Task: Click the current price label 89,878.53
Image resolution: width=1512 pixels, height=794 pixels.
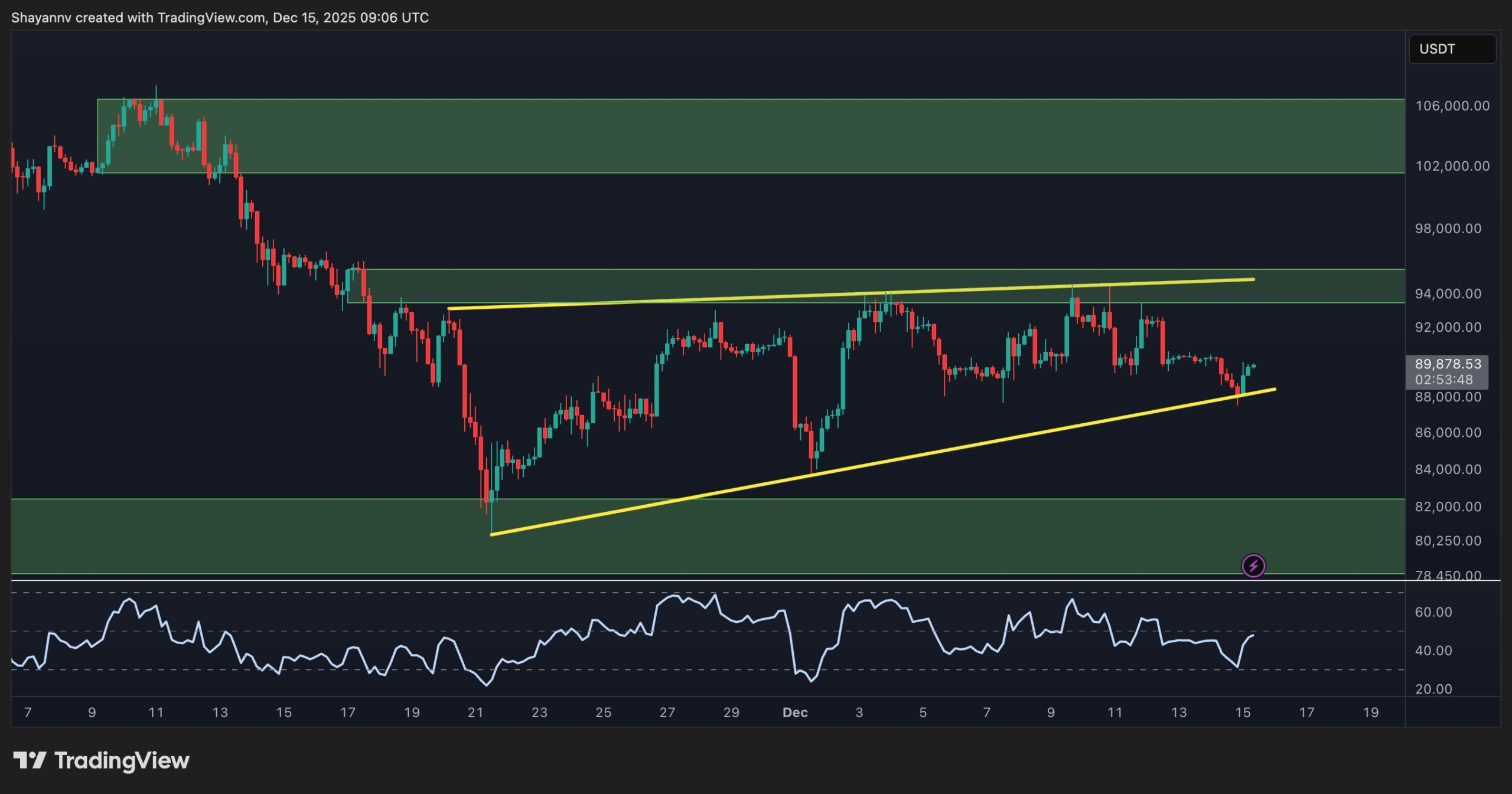Action: tap(1447, 364)
